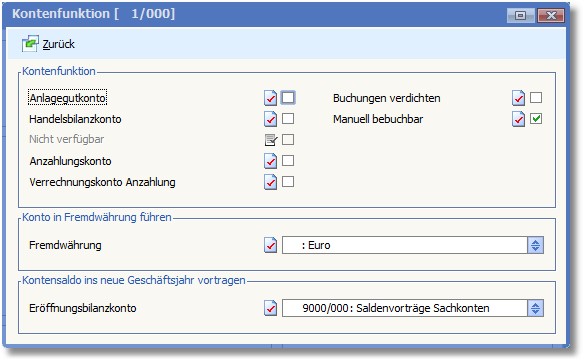
Task: Click the Handelsbilanzkonto label
Action: (x=75, y=119)
